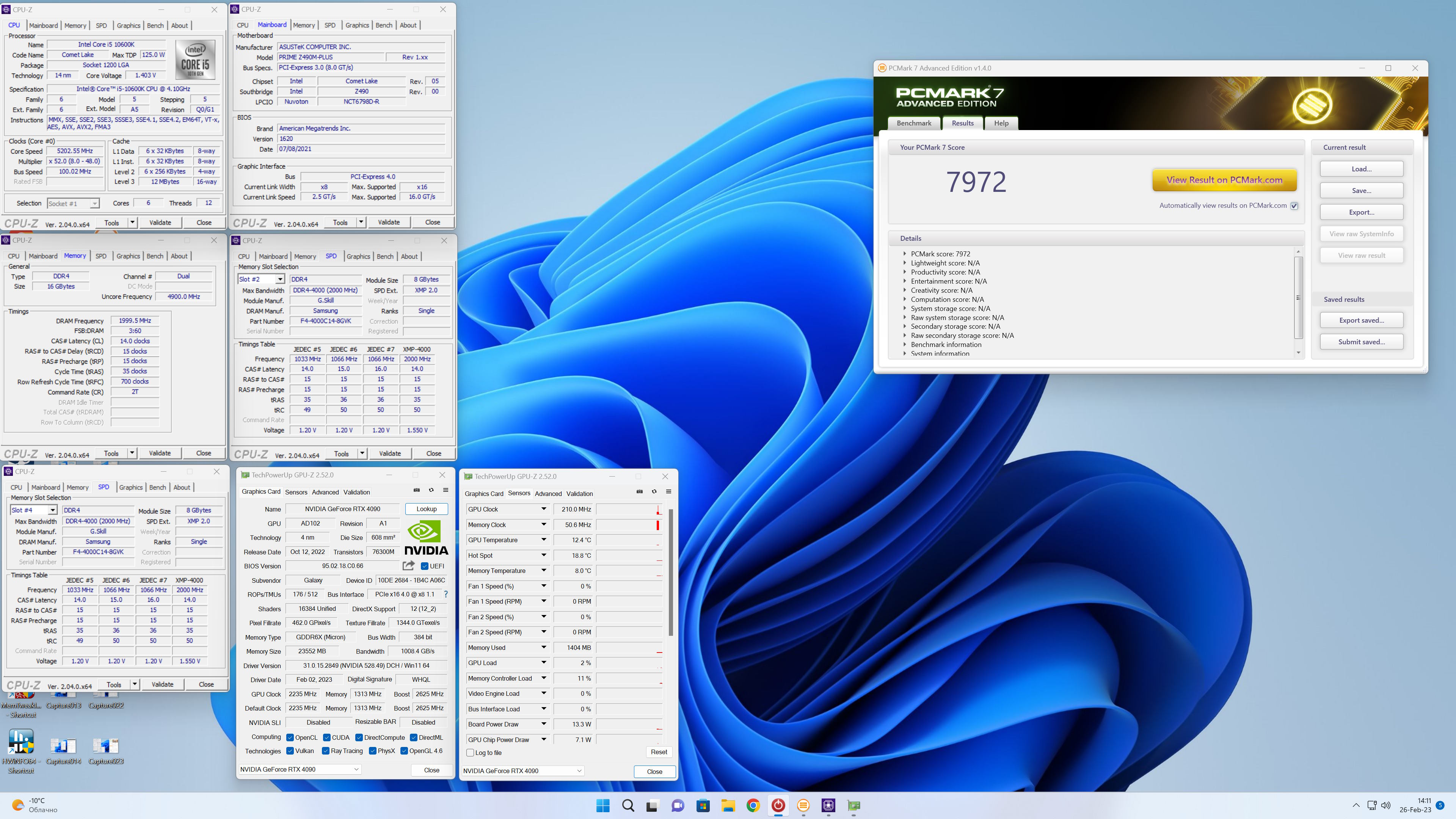Click PCMark Details panel scrollbar
Viewport: 1456px width, 819px height.
[x=1298, y=297]
